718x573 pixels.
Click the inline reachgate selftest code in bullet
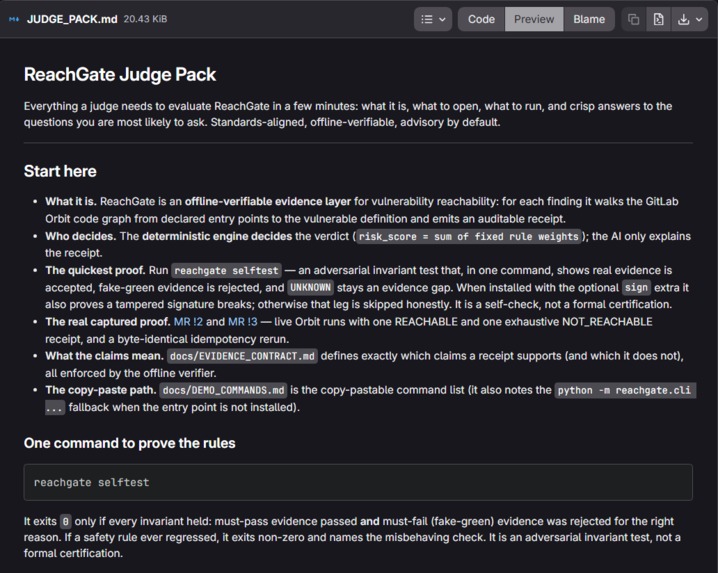(x=226, y=270)
